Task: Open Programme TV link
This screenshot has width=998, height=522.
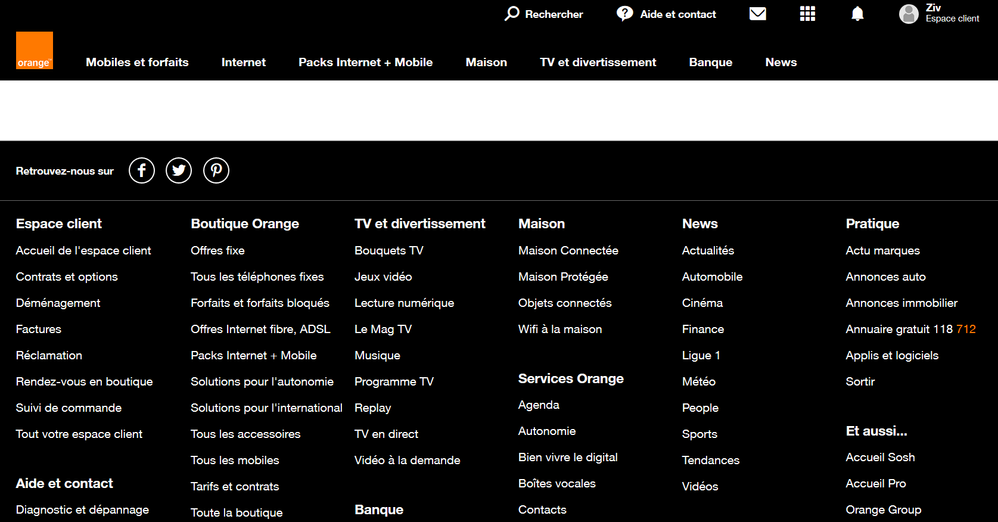Action: (x=394, y=382)
